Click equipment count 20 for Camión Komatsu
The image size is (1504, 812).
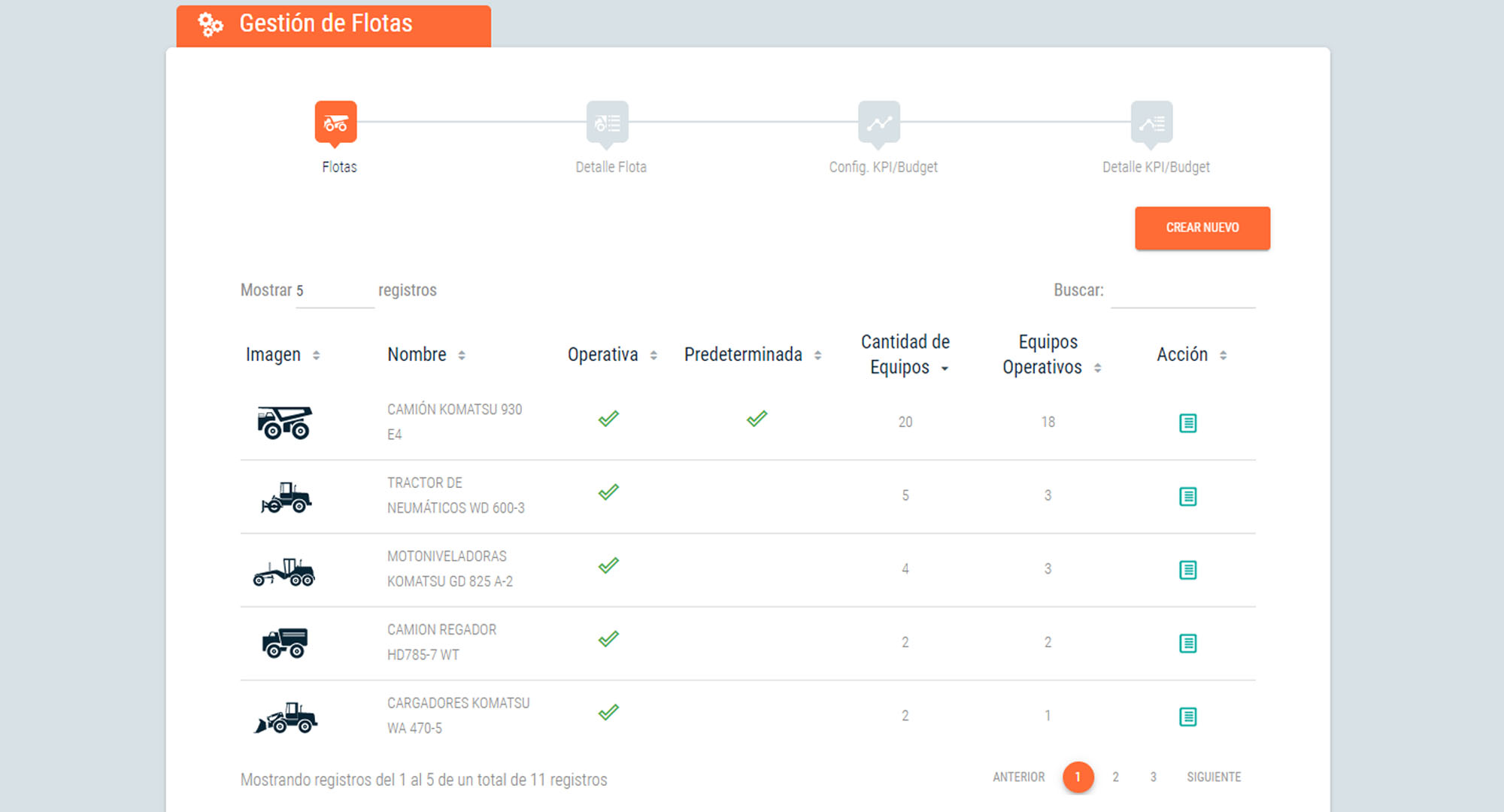(x=905, y=423)
